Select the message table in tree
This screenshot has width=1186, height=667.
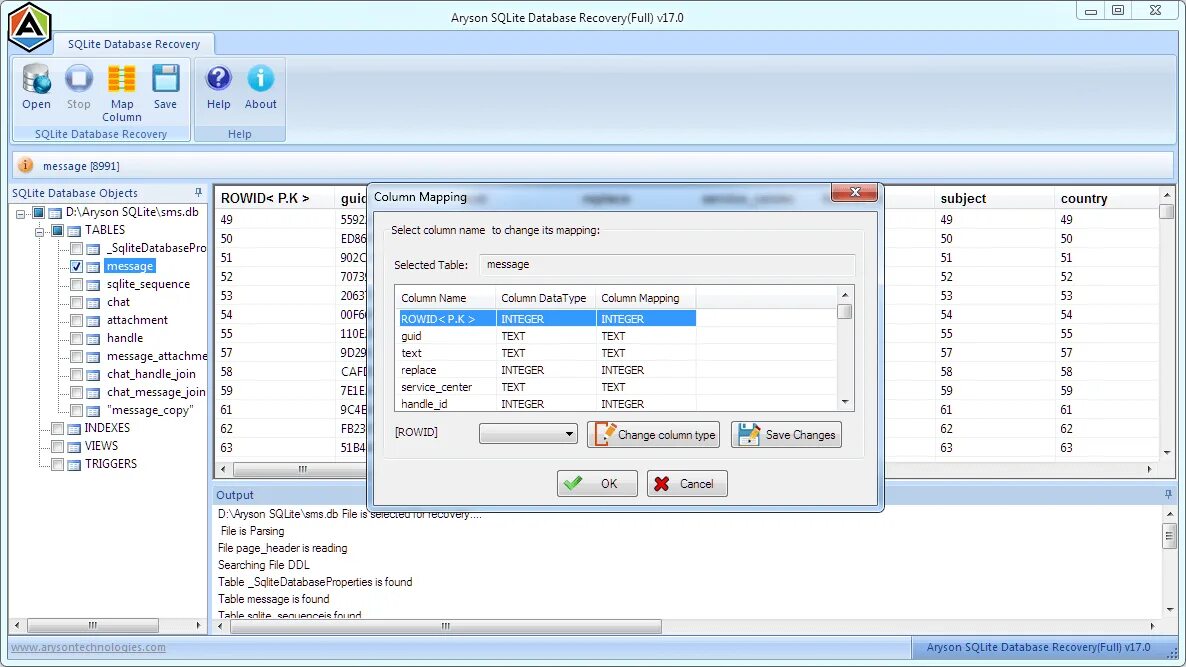point(129,266)
